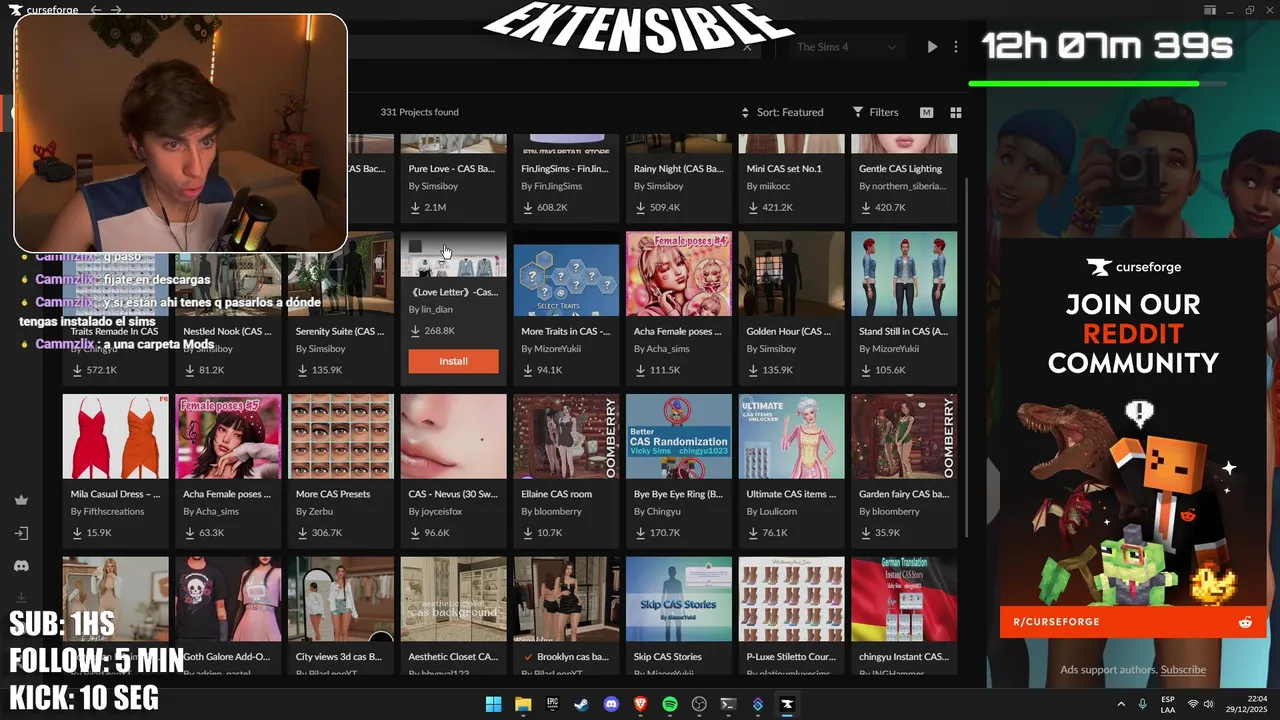Viewport: 1280px width, 720px height.
Task: Open Brave browser from the taskbar
Action: coord(640,704)
